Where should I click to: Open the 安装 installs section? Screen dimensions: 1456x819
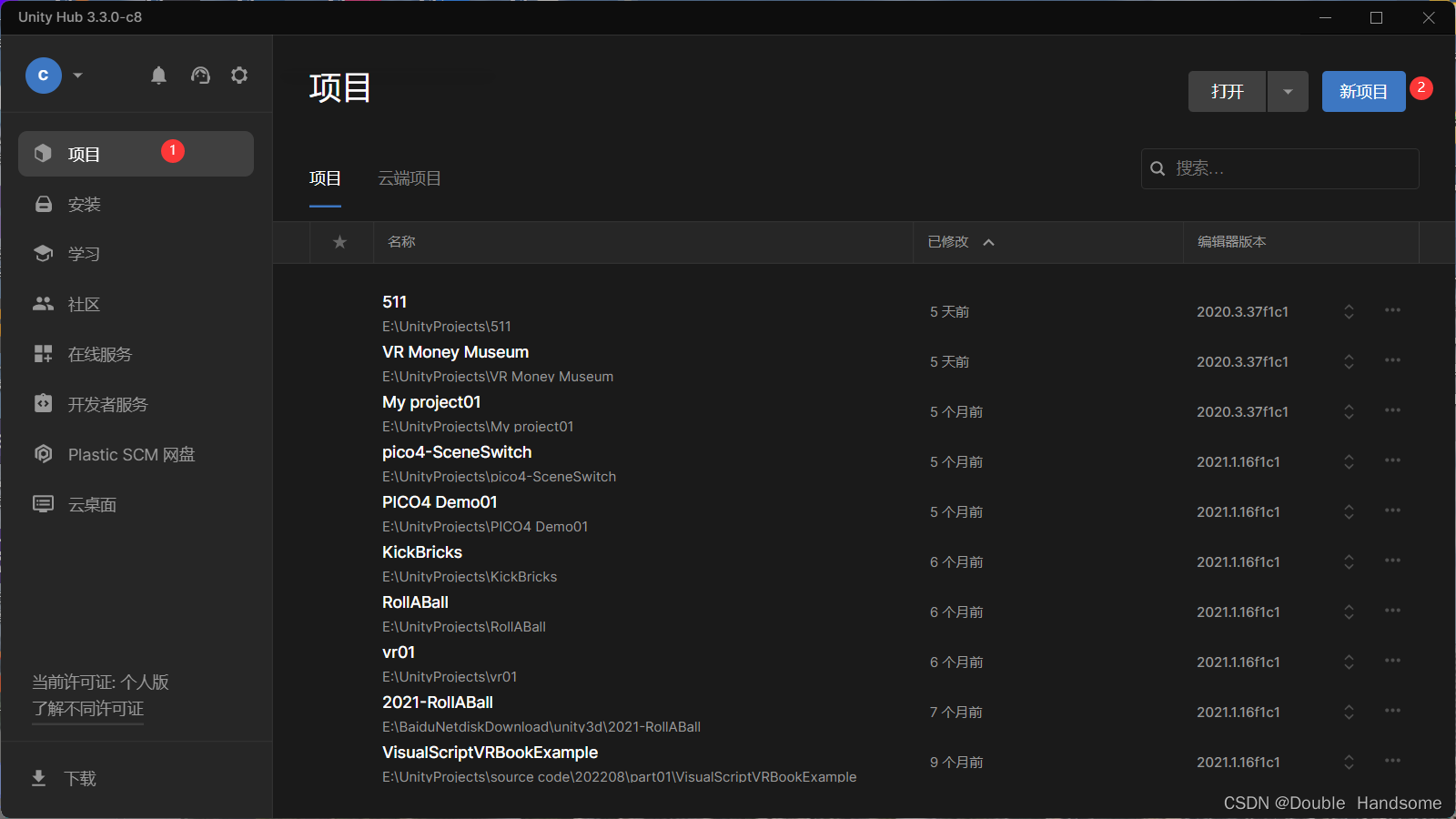tap(84, 205)
